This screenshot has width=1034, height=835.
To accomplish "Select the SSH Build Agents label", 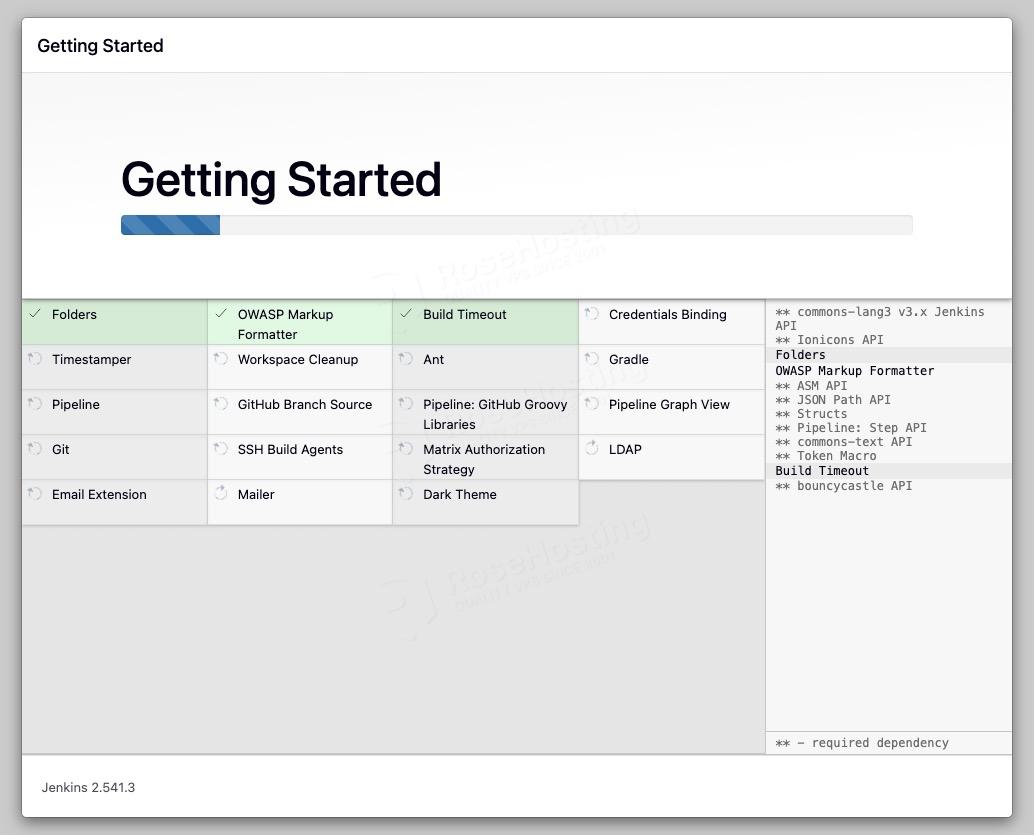I will [x=290, y=449].
